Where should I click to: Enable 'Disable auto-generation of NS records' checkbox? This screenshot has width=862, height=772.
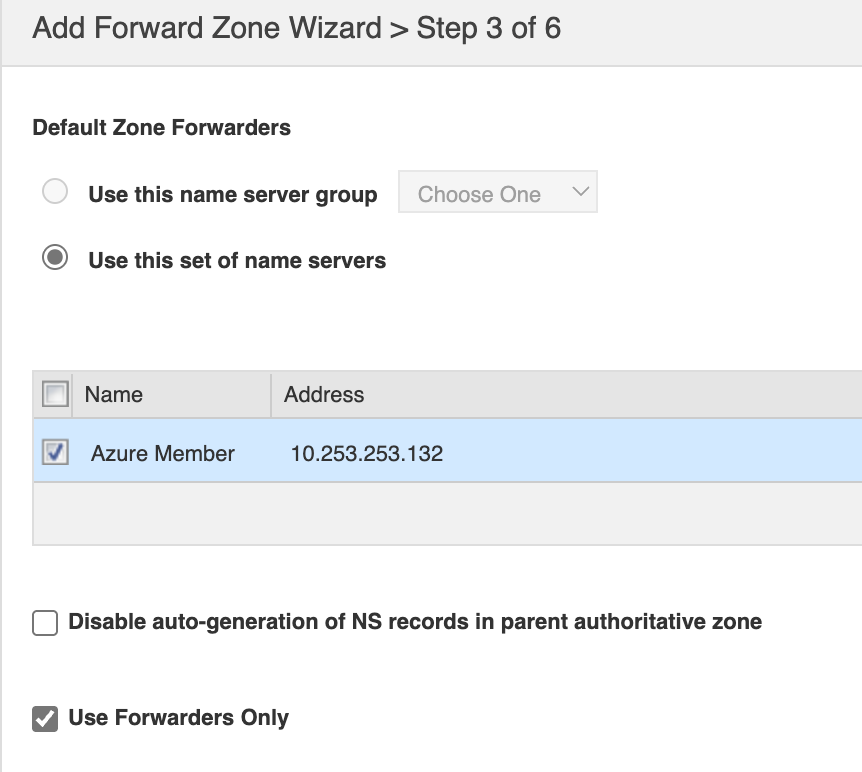coord(45,624)
